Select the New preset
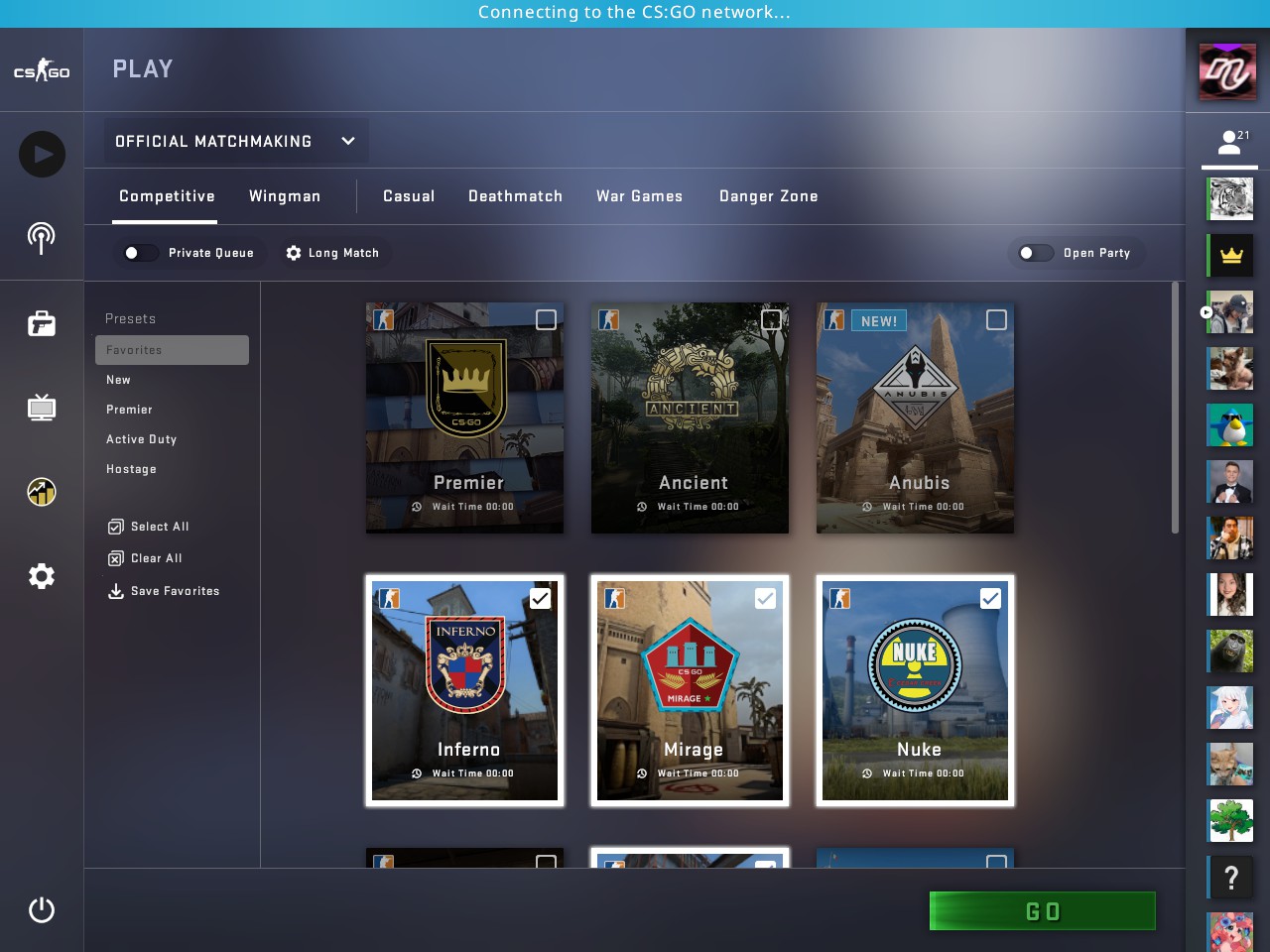Screen dimensions: 1270x952 [172, 380]
